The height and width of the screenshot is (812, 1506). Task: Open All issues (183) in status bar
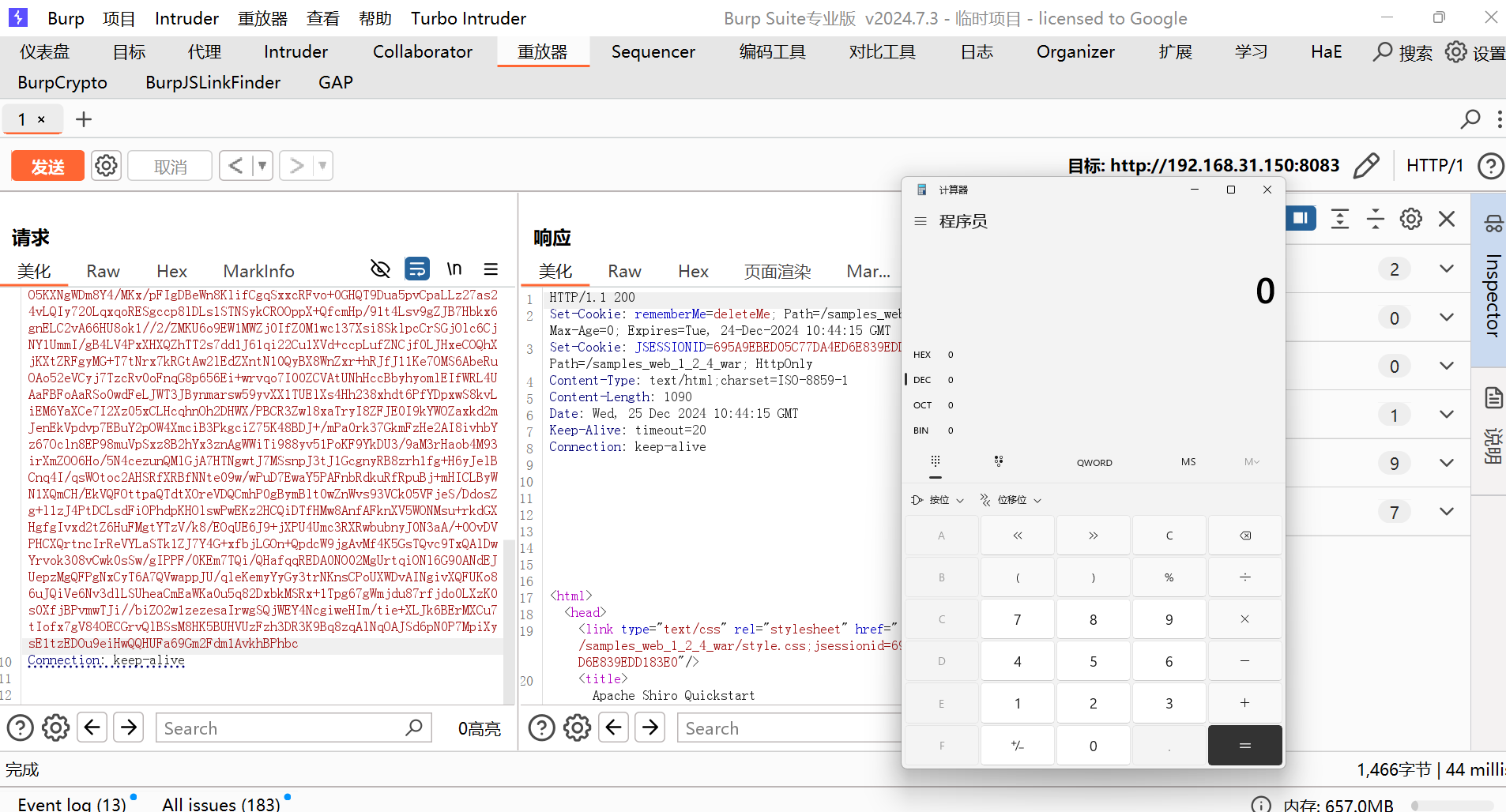(221, 803)
